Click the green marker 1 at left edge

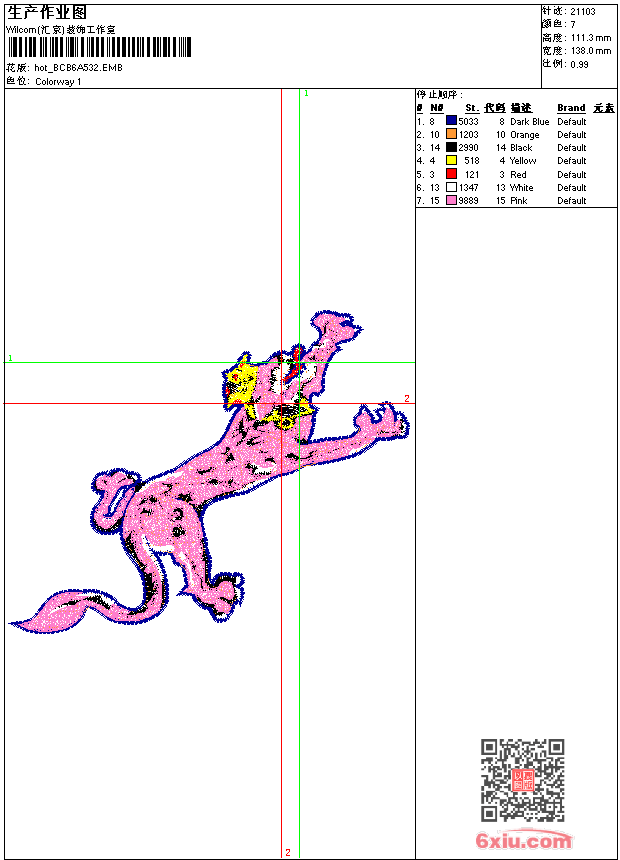coord(10,358)
